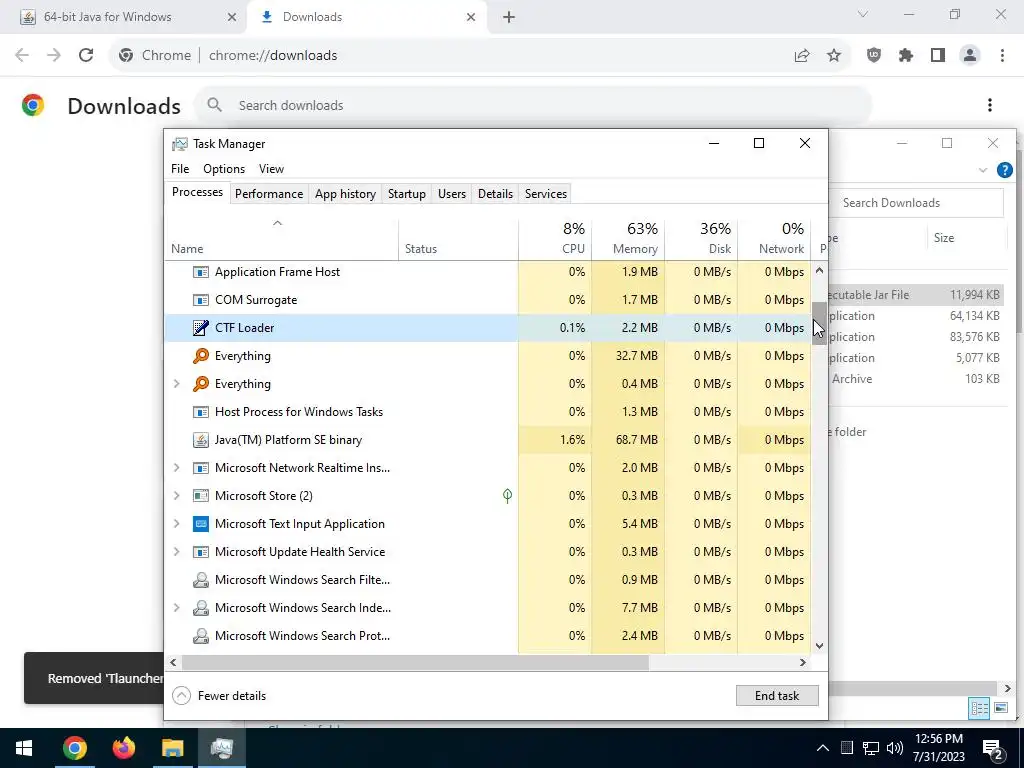Open the uBlock shield extension icon
The image size is (1024, 768).
(x=874, y=56)
